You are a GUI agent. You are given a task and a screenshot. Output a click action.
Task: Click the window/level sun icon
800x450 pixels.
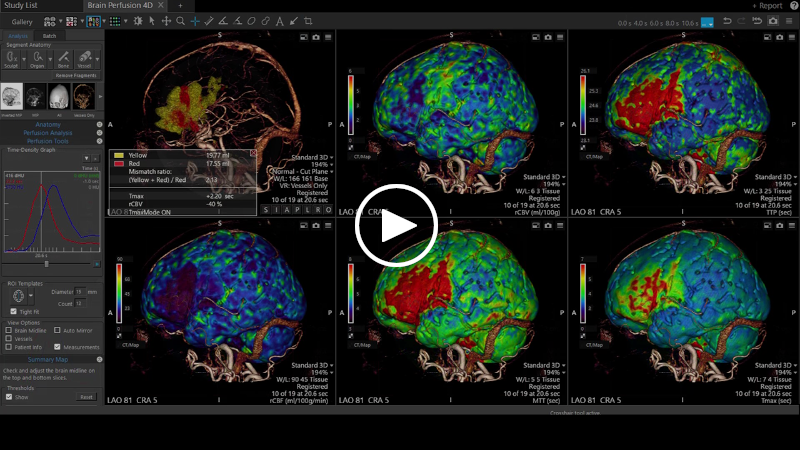[138, 21]
